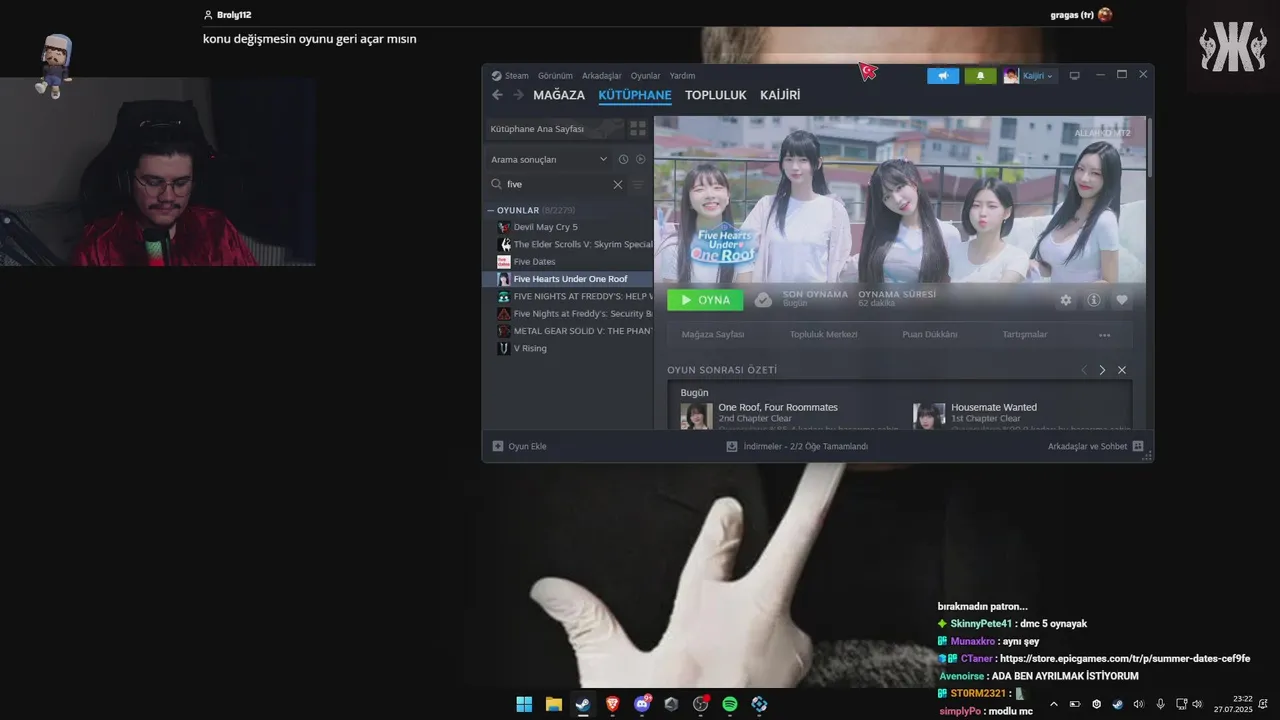This screenshot has width=1280, height=720.
Task: Close the OYUN SONRASI ÖZETİ section
Action: tap(1122, 370)
